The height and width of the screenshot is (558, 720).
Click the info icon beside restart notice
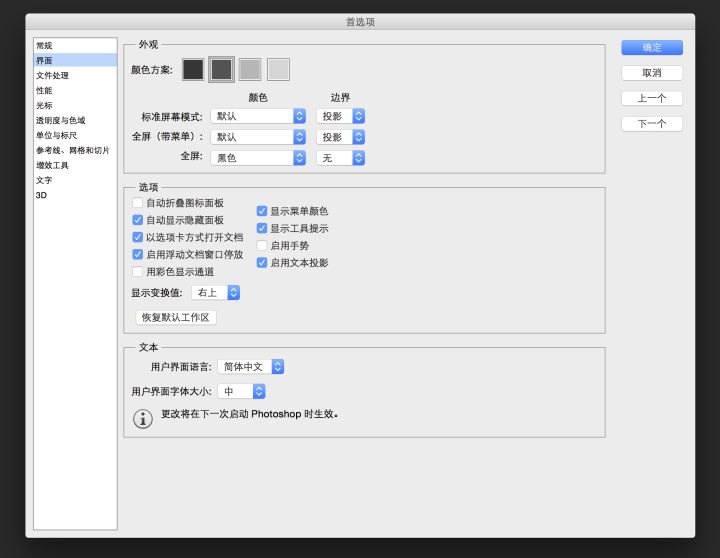pos(143,418)
